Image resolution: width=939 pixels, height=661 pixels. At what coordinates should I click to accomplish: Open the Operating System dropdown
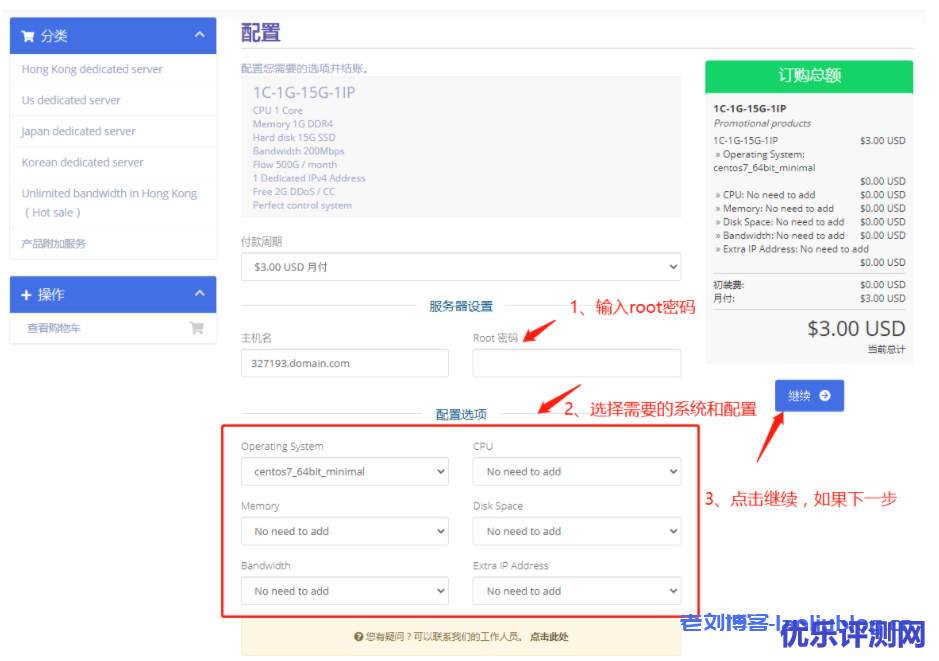click(x=344, y=471)
